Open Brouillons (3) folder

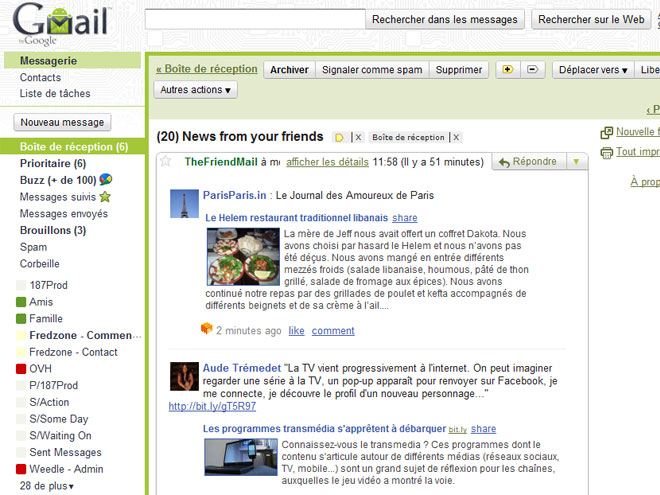53,230
